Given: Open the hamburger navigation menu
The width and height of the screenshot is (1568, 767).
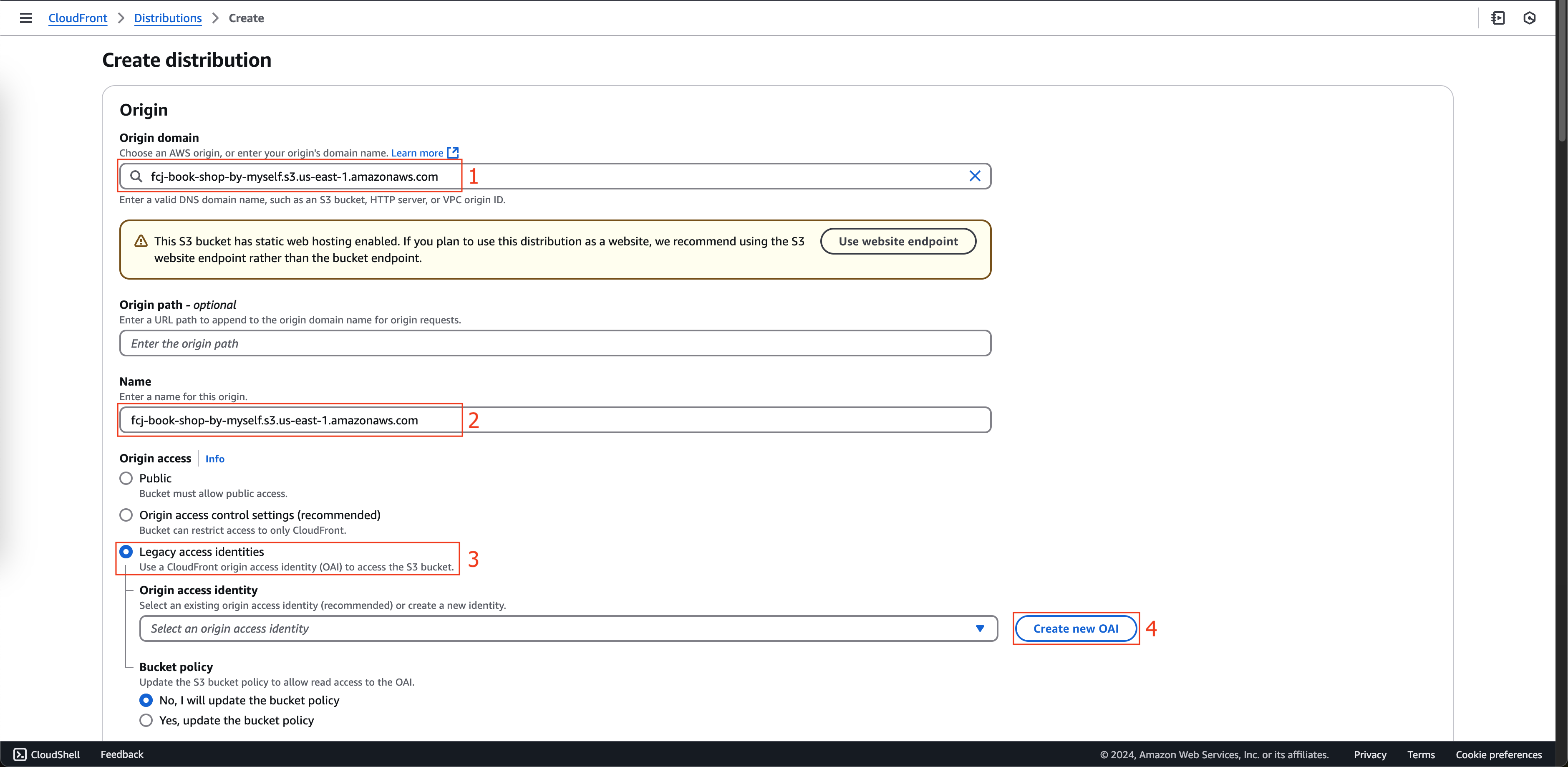Looking at the screenshot, I should [25, 18].
